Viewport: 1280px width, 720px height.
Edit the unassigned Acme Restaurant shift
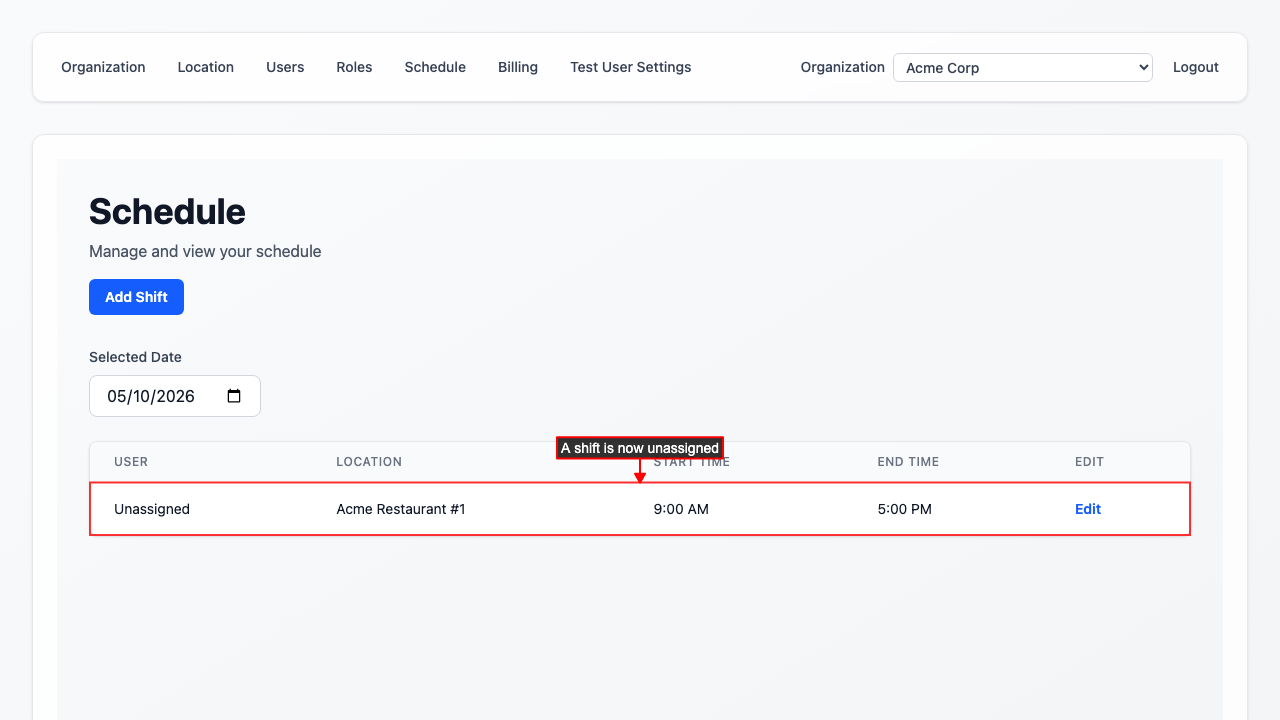tap(1087, 509)
